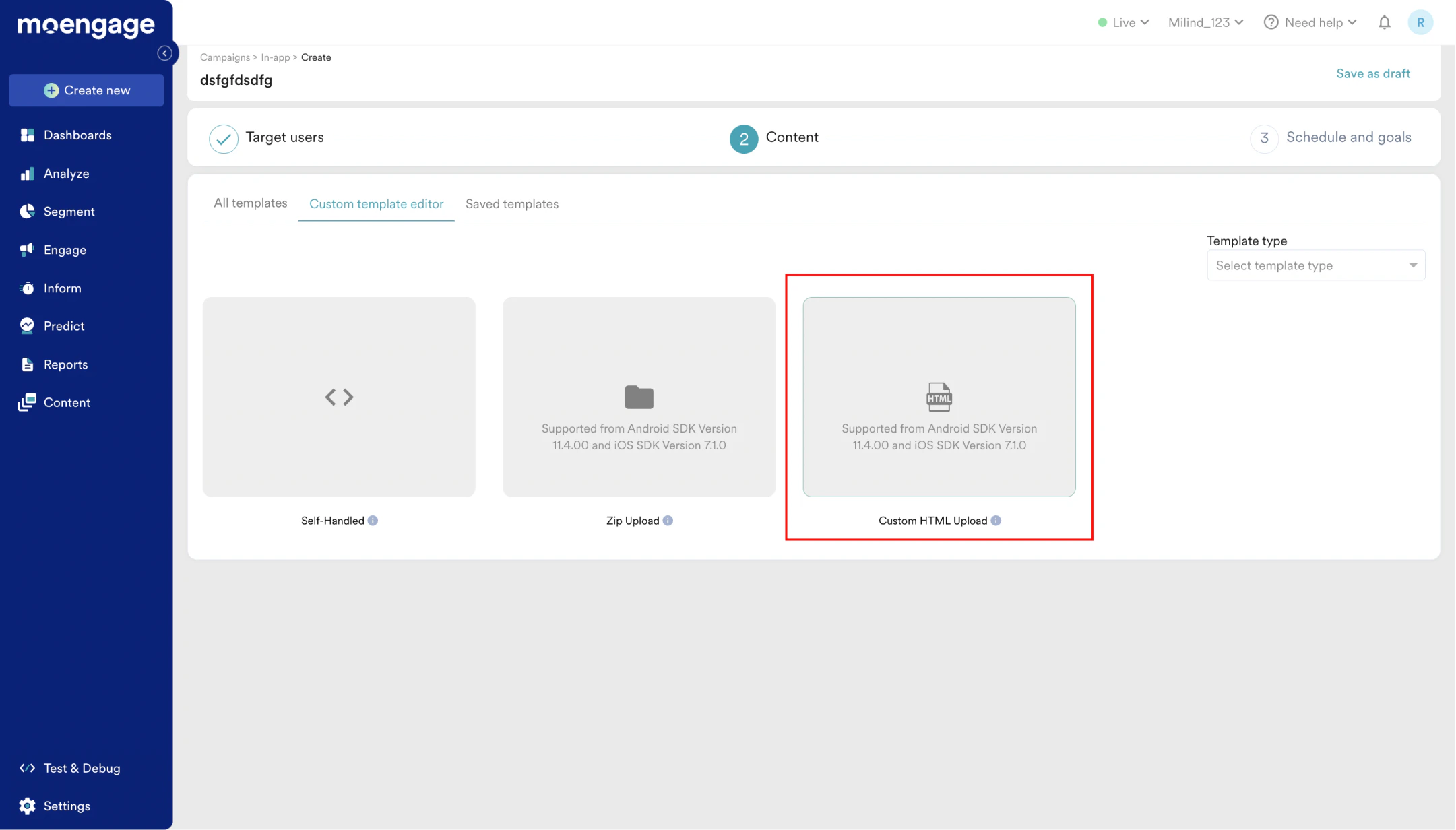Open the Test & Debug section

point(81,768)
